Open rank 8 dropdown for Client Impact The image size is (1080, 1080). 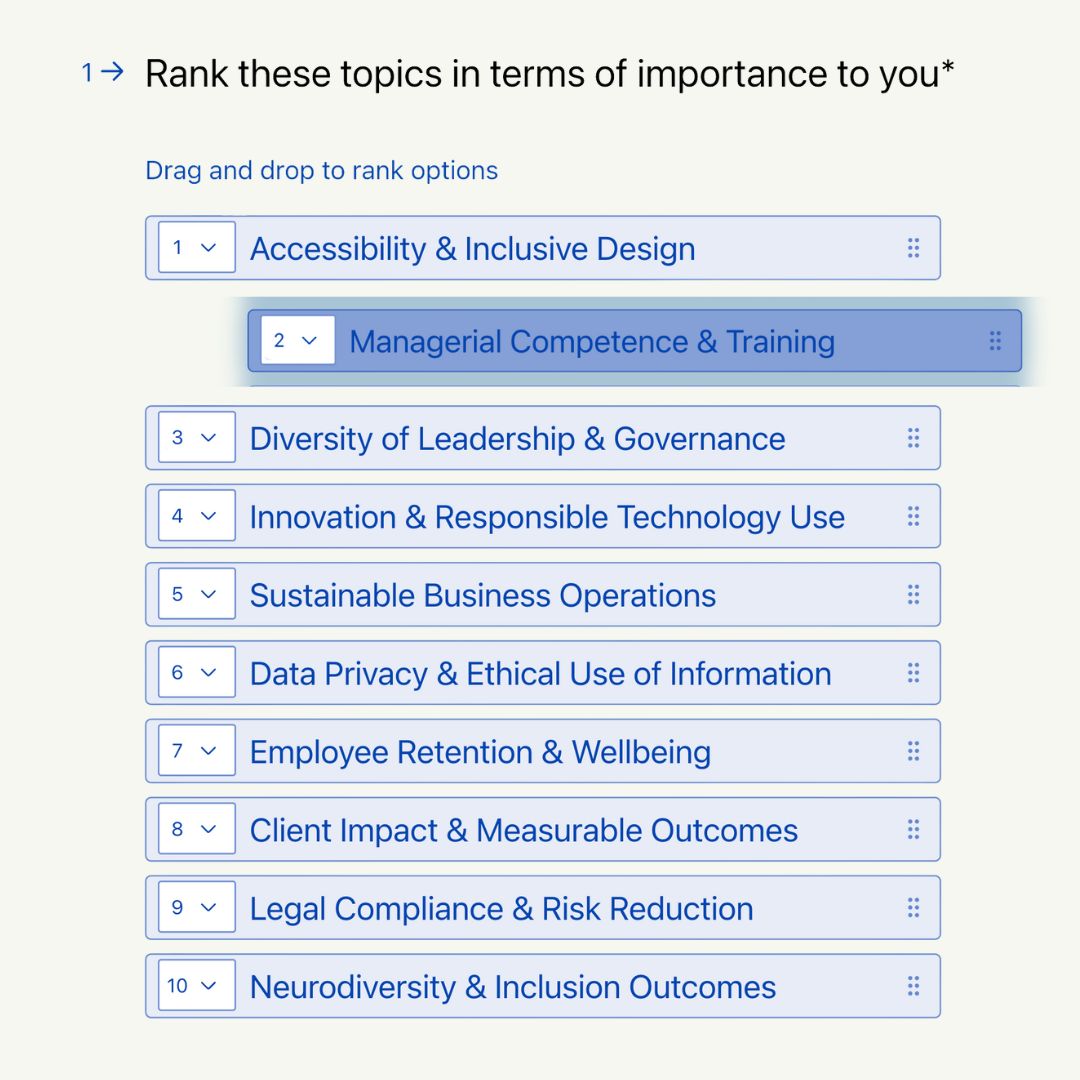point(196,830)
